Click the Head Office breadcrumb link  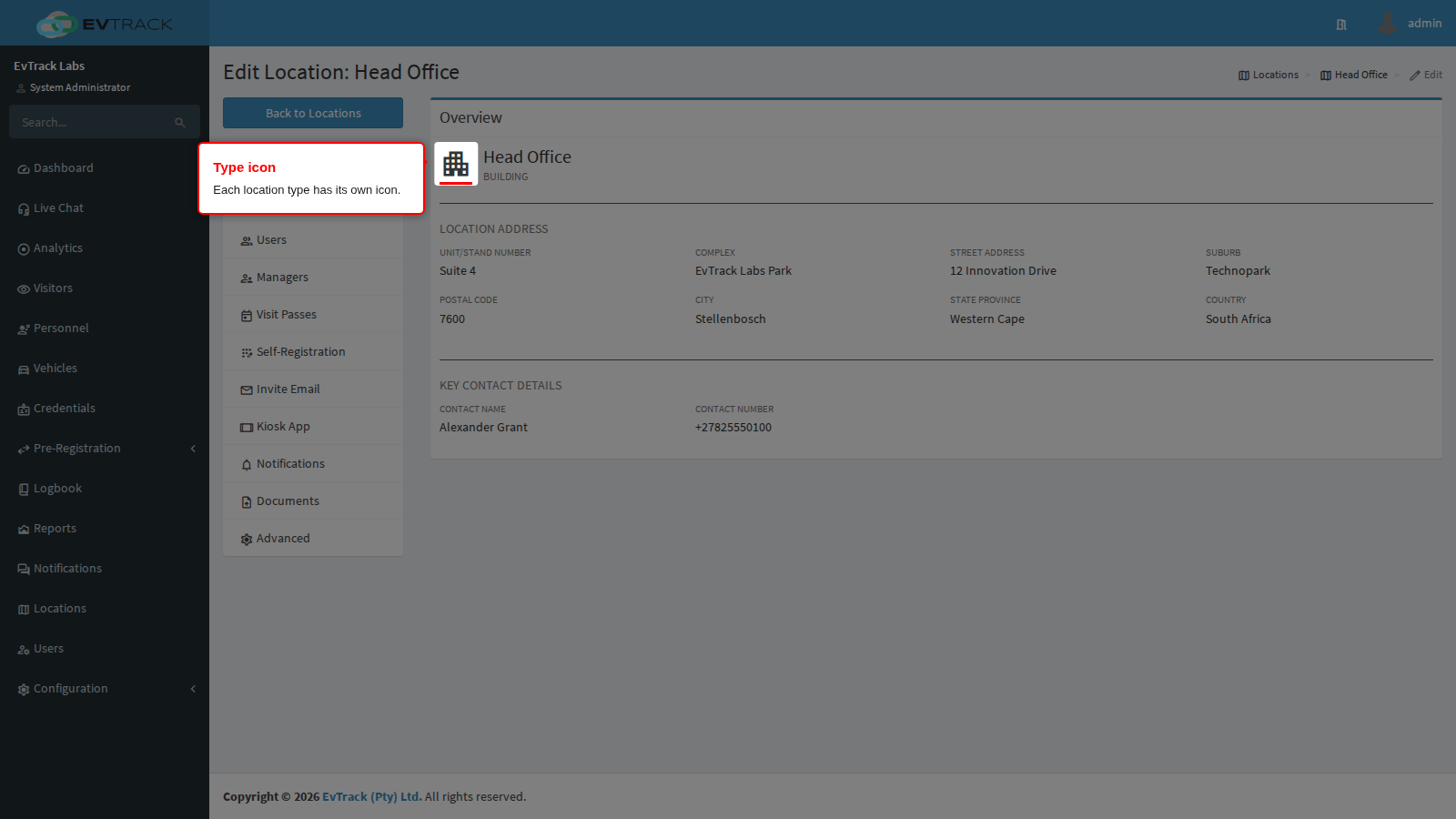pos(1354,75)
